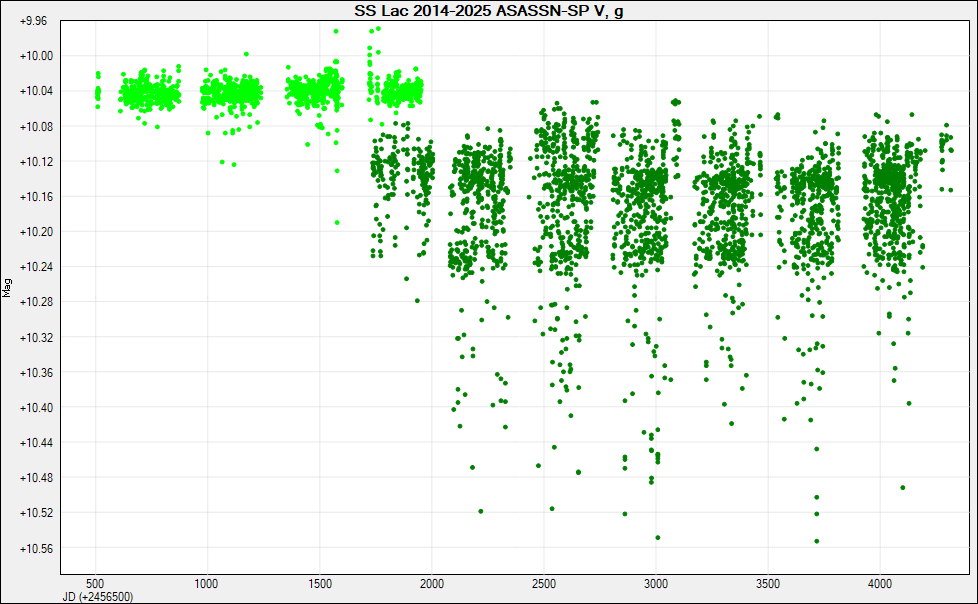
Task: Select the +10.32 magnitude tick label
Action: point(37,338)
